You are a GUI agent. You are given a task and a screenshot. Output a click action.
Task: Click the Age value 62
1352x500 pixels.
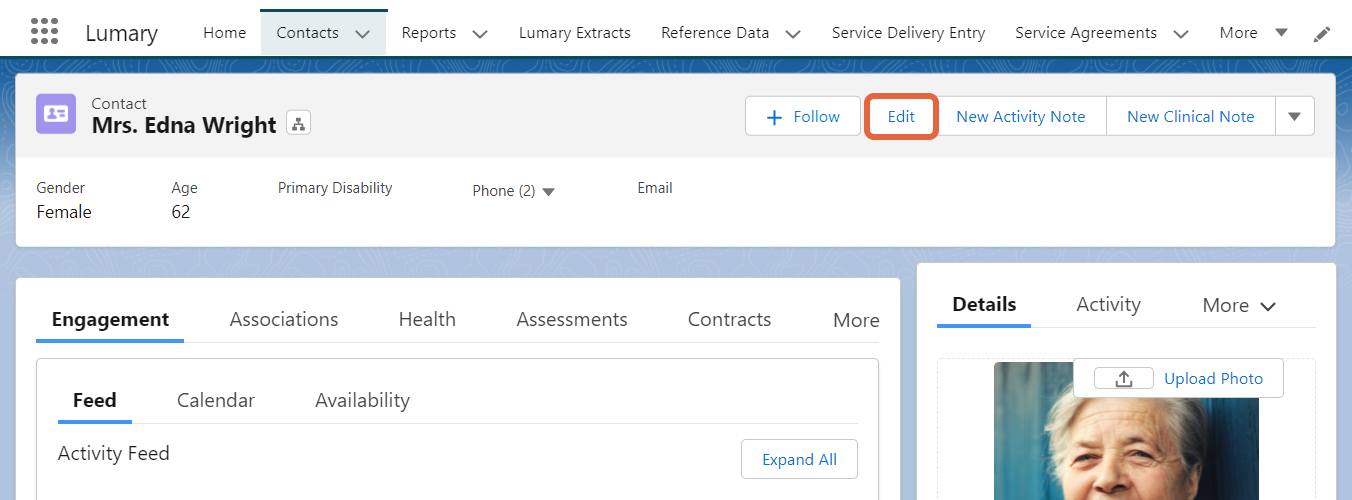181,212
